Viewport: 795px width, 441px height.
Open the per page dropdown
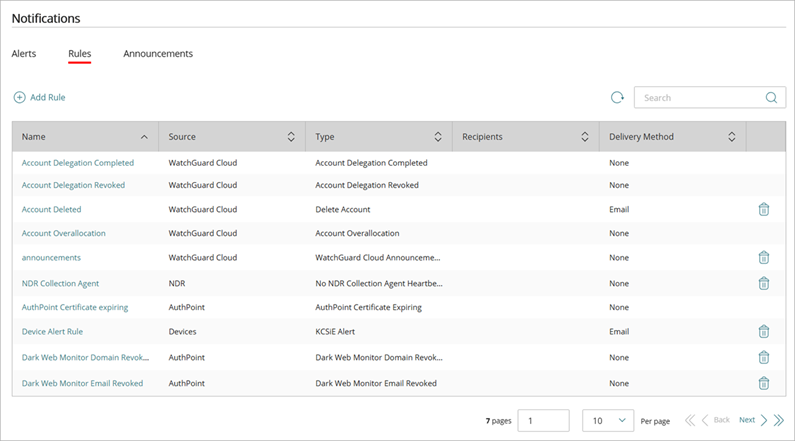click(x=608, y=421)
